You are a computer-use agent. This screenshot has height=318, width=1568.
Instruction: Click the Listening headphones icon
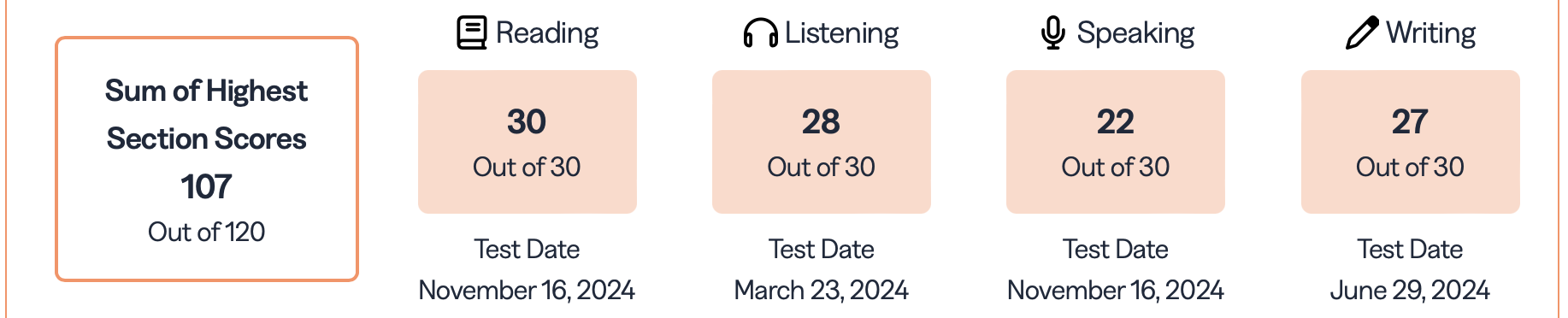pos(760,33)
